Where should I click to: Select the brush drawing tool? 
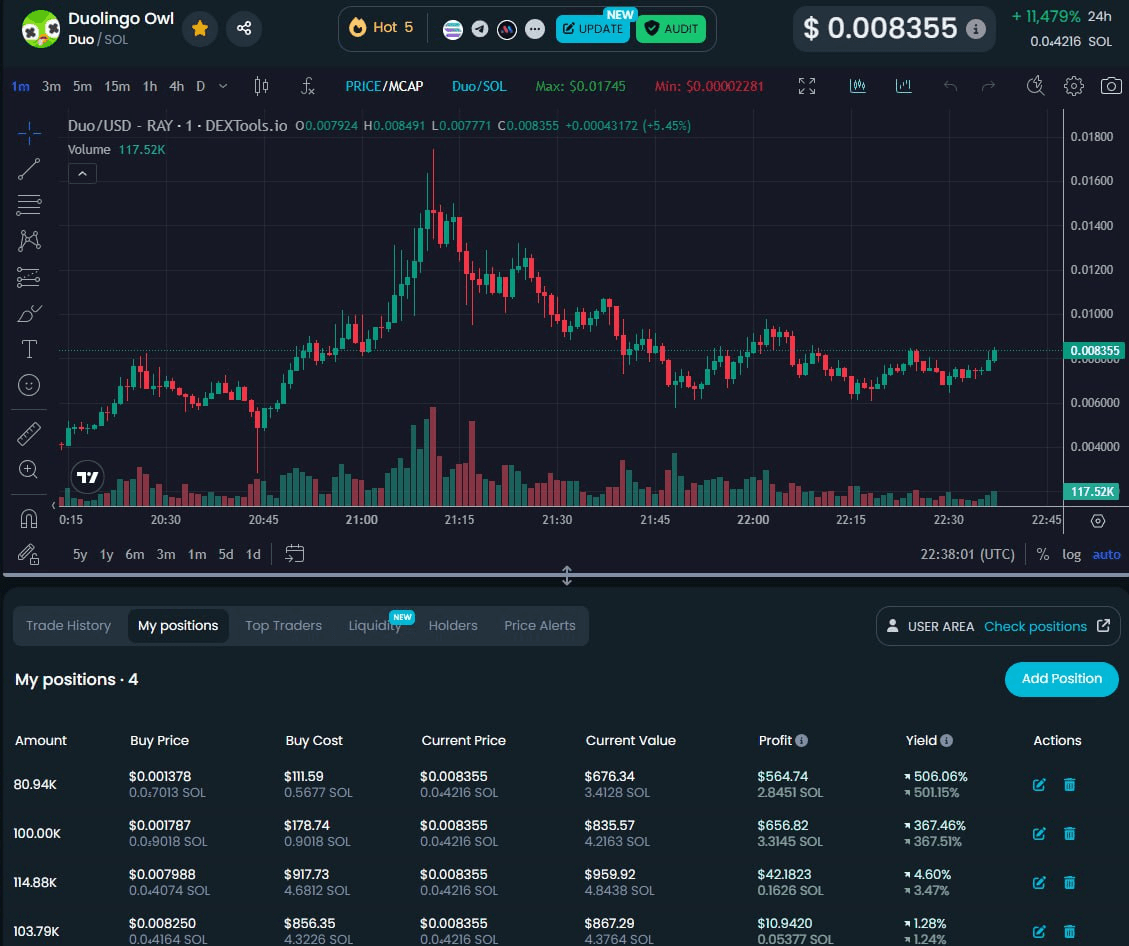[29, 314]
